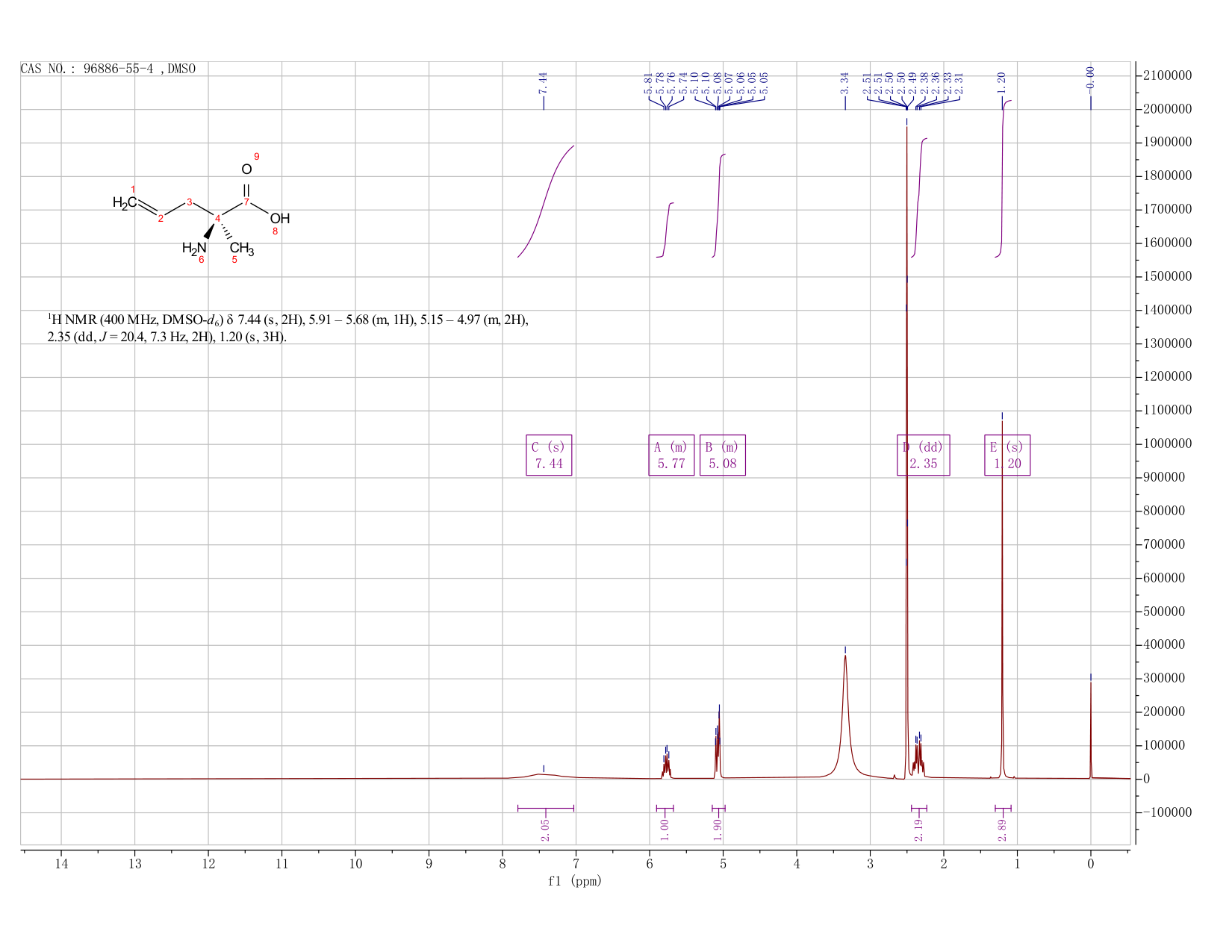Click the carbonyl O atom labeled 9
1232x952 pixels.
coord(246,169)
